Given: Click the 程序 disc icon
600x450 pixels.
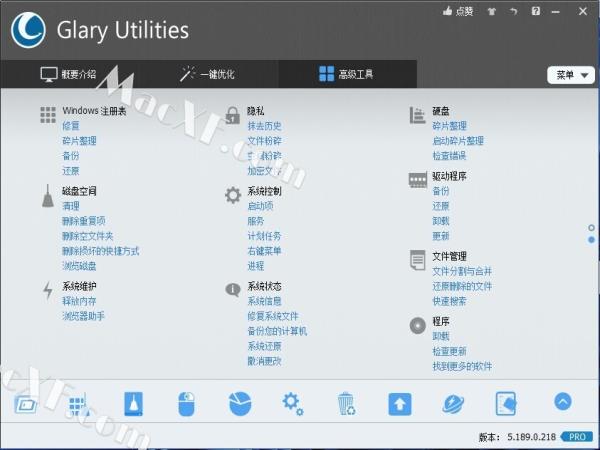Looking at the screenshot, I should click(x=417, y=326).
